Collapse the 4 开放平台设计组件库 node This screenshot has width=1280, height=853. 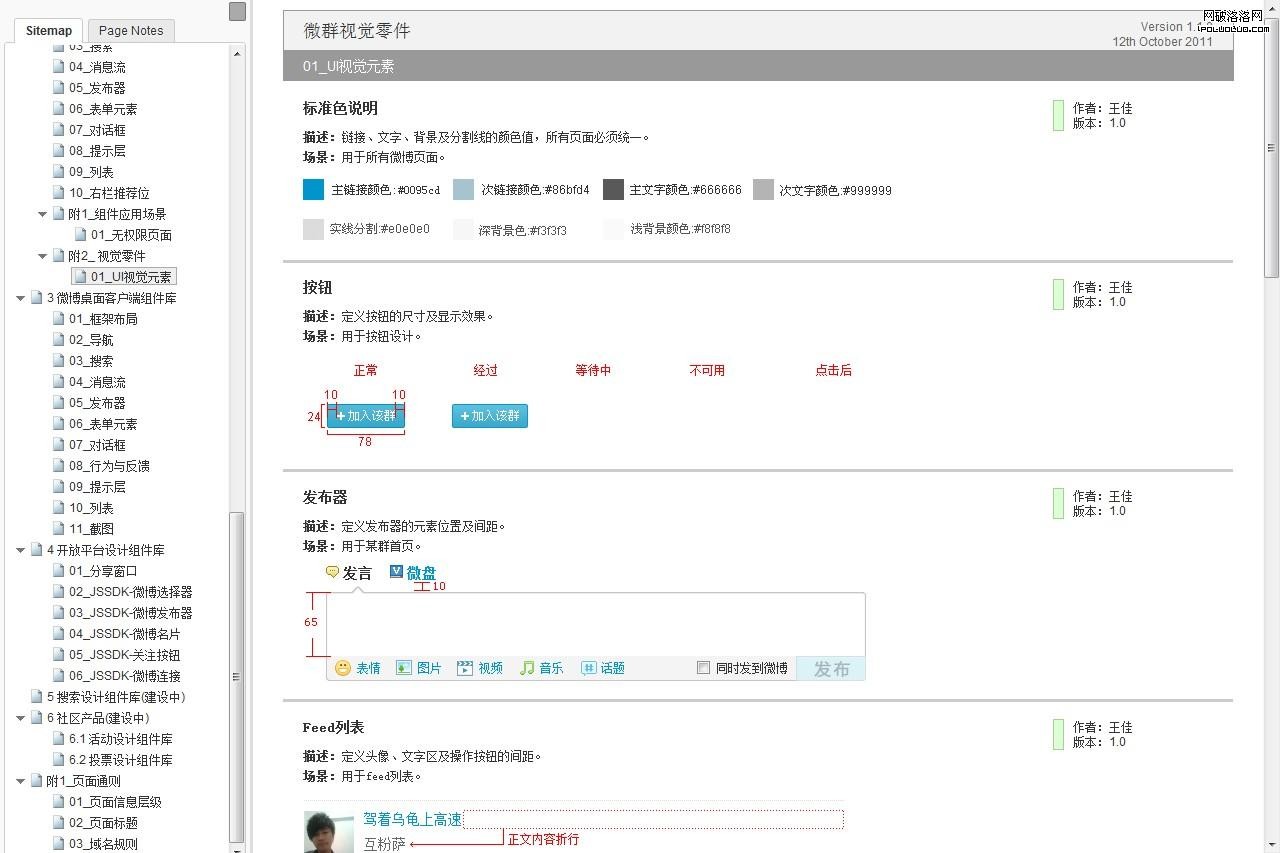[21, 550]
